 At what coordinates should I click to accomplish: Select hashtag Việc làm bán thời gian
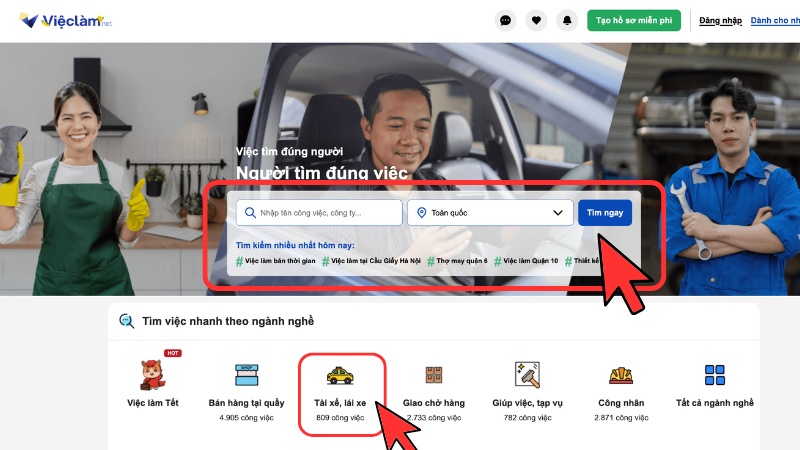point(276,261)
